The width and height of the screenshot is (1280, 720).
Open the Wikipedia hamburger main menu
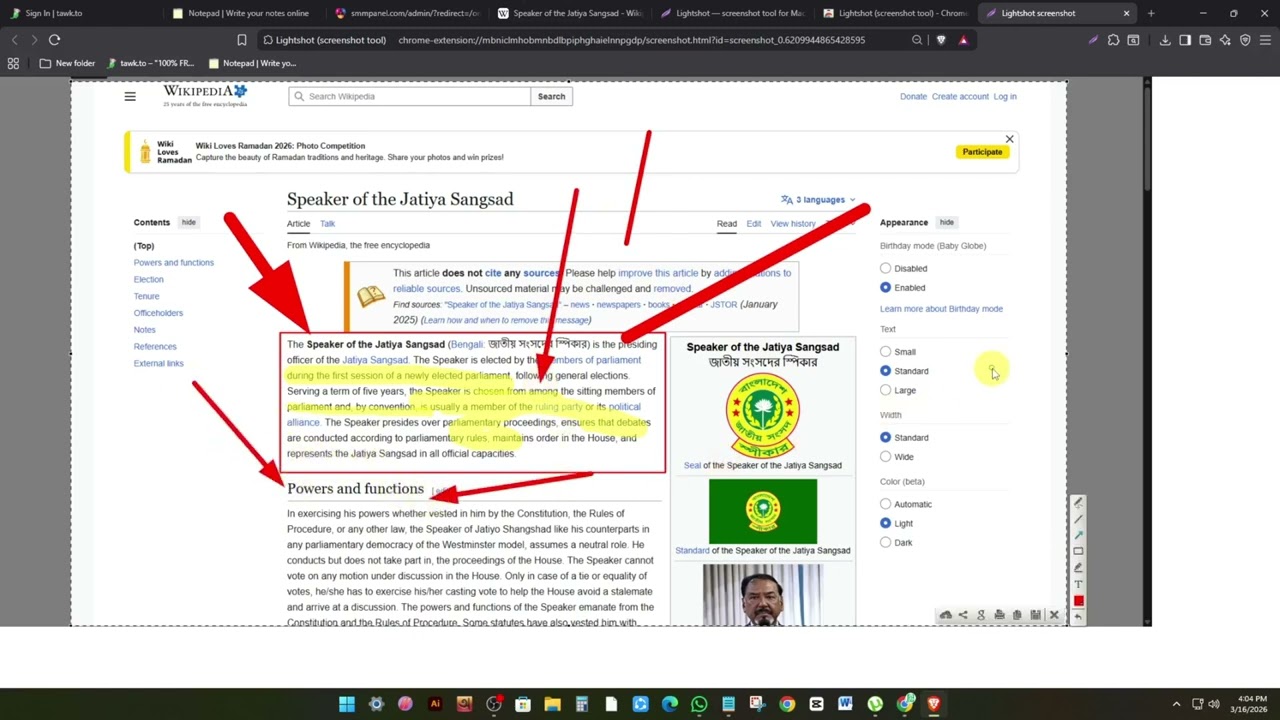coord(130,96)
